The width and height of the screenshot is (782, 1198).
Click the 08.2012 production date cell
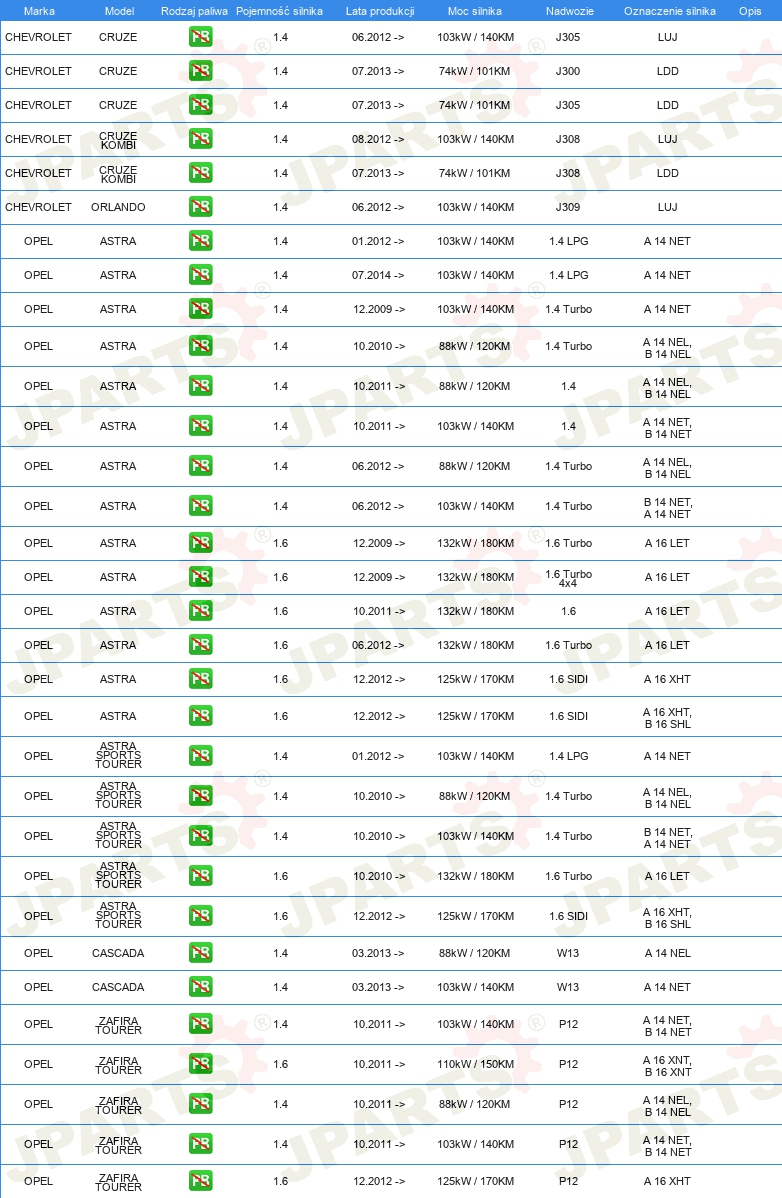378,139
